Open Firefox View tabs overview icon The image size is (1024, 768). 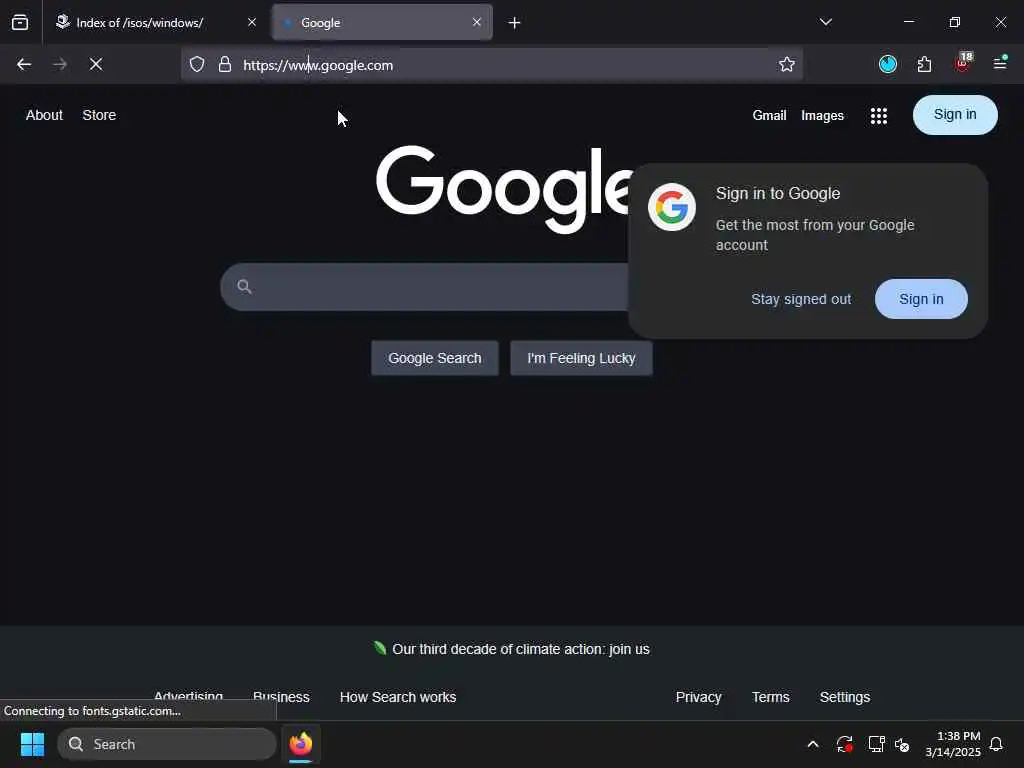point(20,22)
